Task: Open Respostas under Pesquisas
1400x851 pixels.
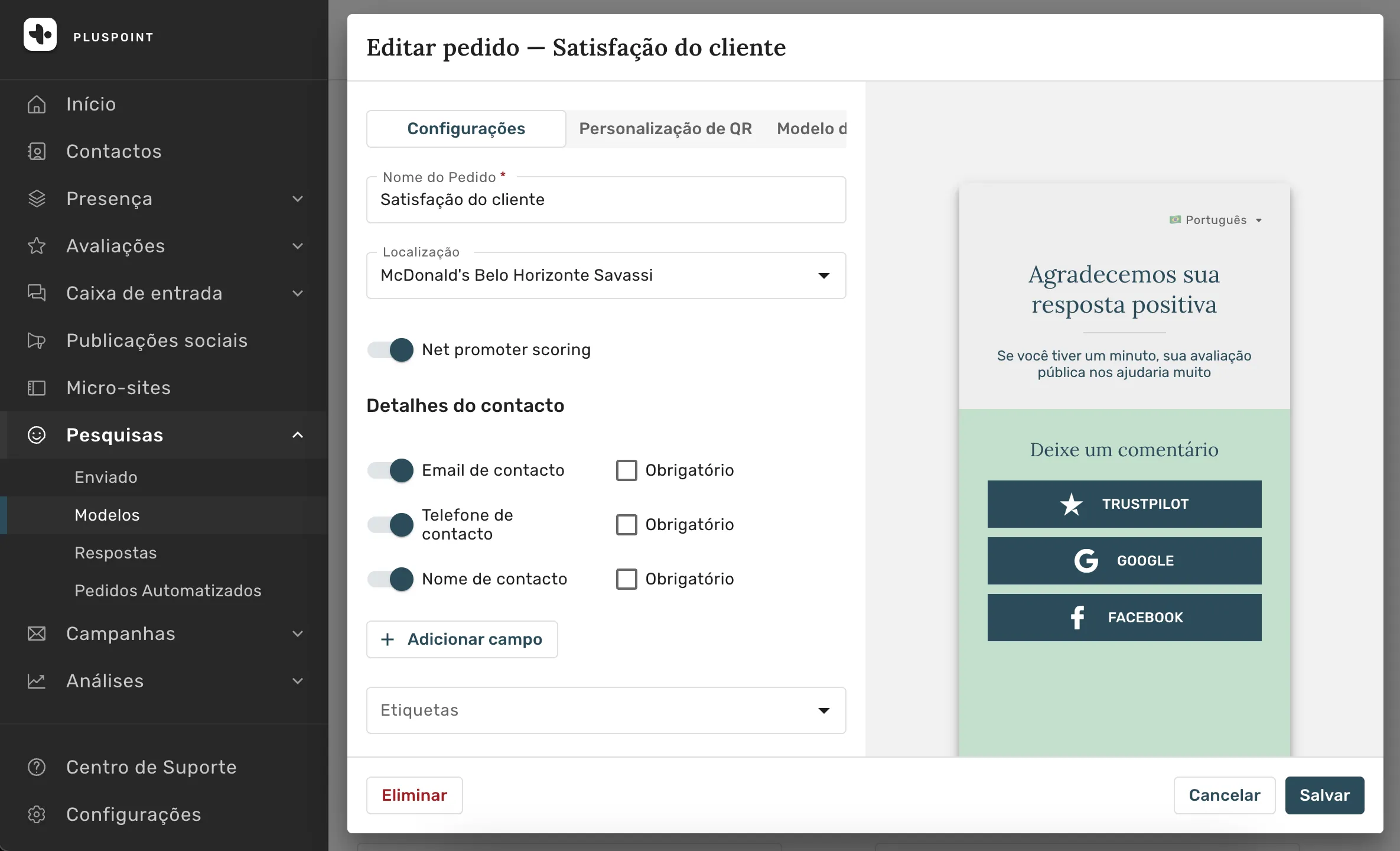Action: tap(116, 553)
